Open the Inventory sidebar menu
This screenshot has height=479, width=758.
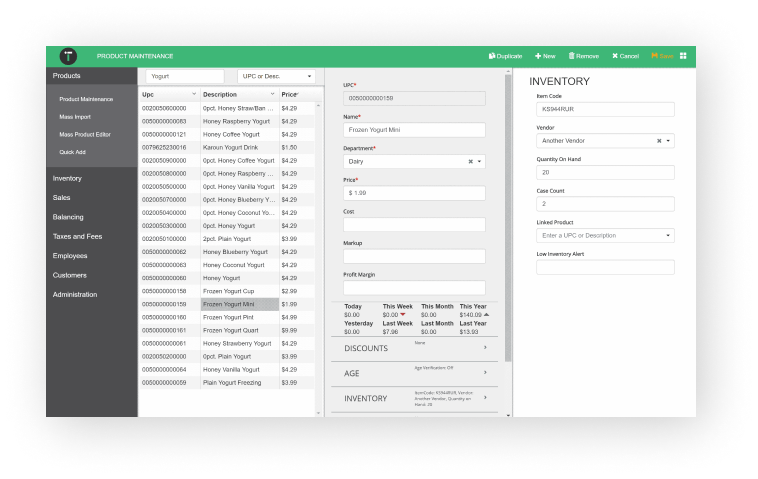[x=67, y=178]
